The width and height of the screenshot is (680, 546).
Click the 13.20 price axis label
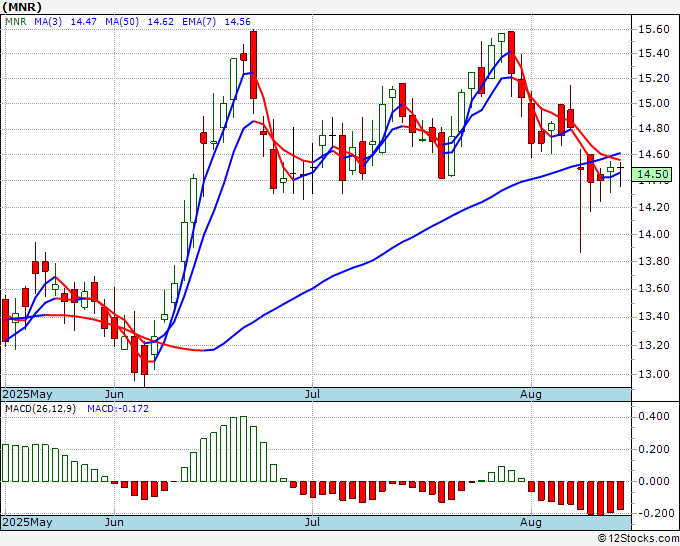coord(654,345)
